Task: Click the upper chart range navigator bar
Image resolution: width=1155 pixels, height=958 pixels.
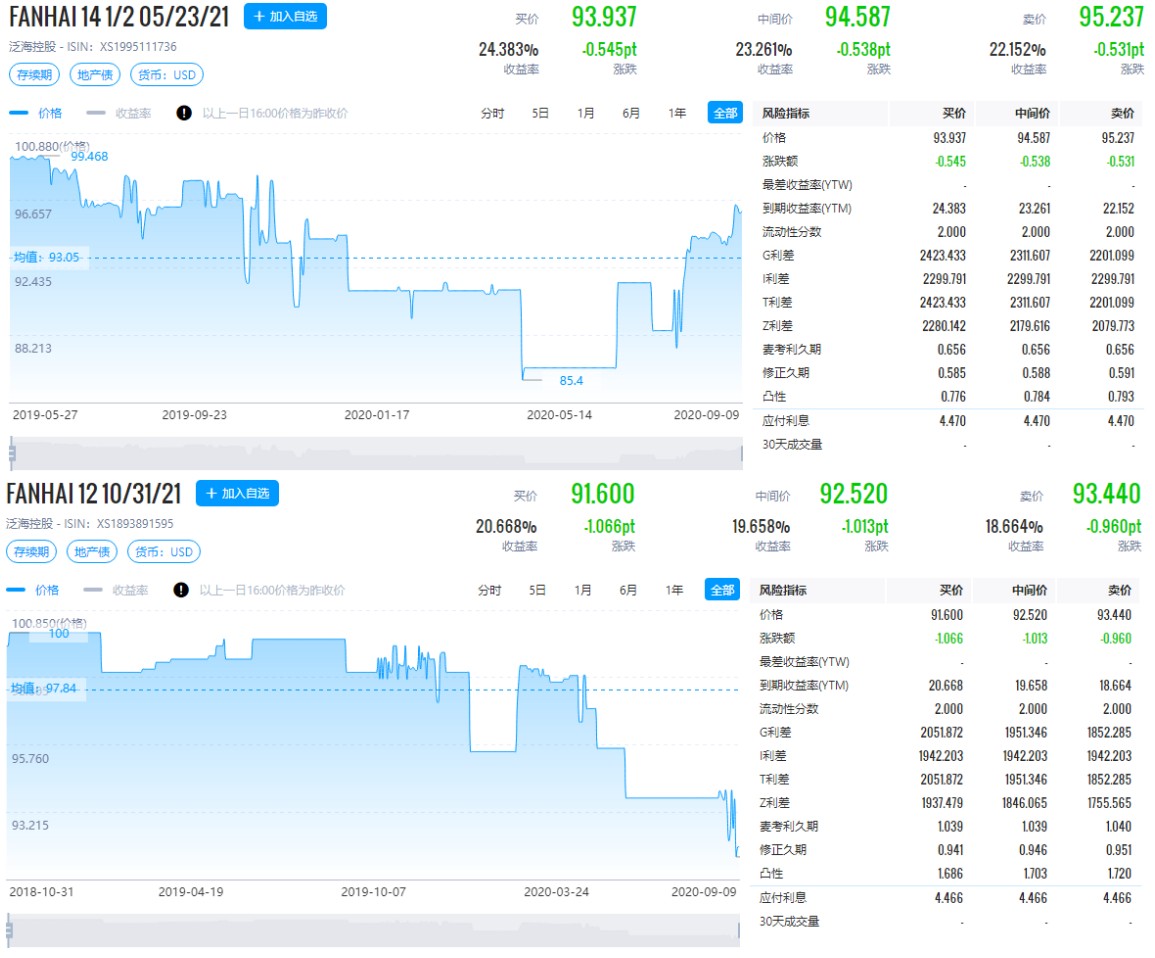Action: tap(376, 454)
